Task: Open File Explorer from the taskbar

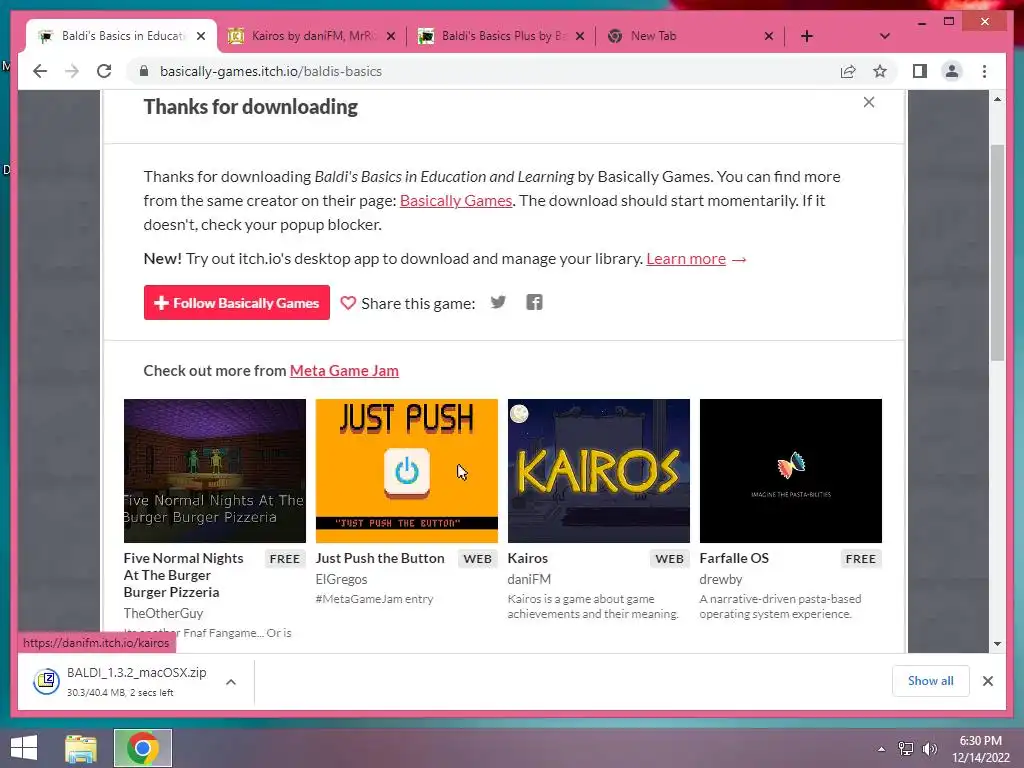Action: [x=81, y=748]
